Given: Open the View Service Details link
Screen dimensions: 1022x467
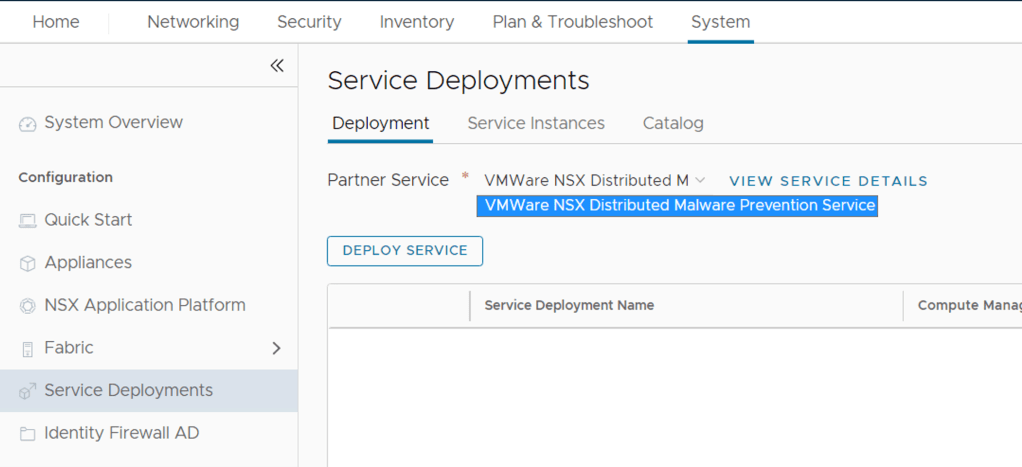Looking at the screenshot, I should pyautogui.click(x=828, y=181).
